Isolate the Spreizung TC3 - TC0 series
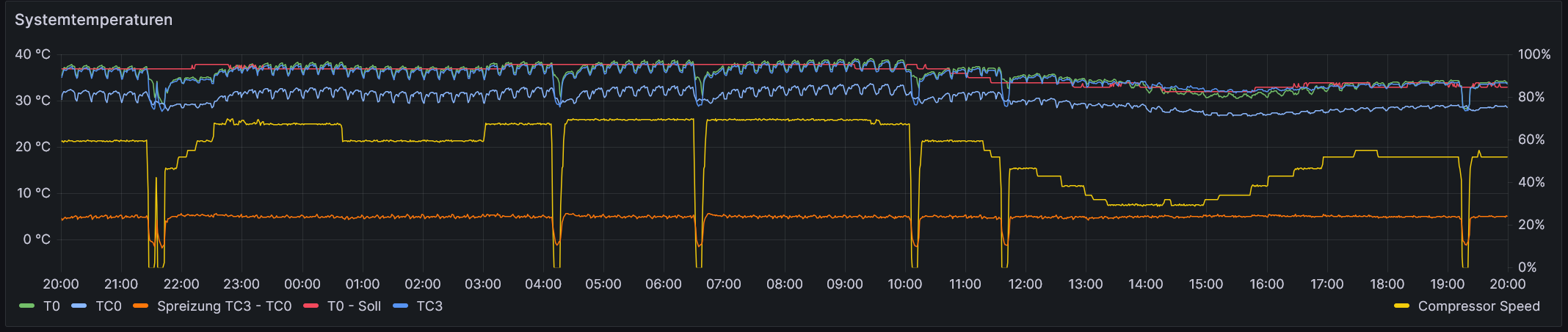Image resolution: width=1568 pixels, height=332 pixels. coord(224,306)
